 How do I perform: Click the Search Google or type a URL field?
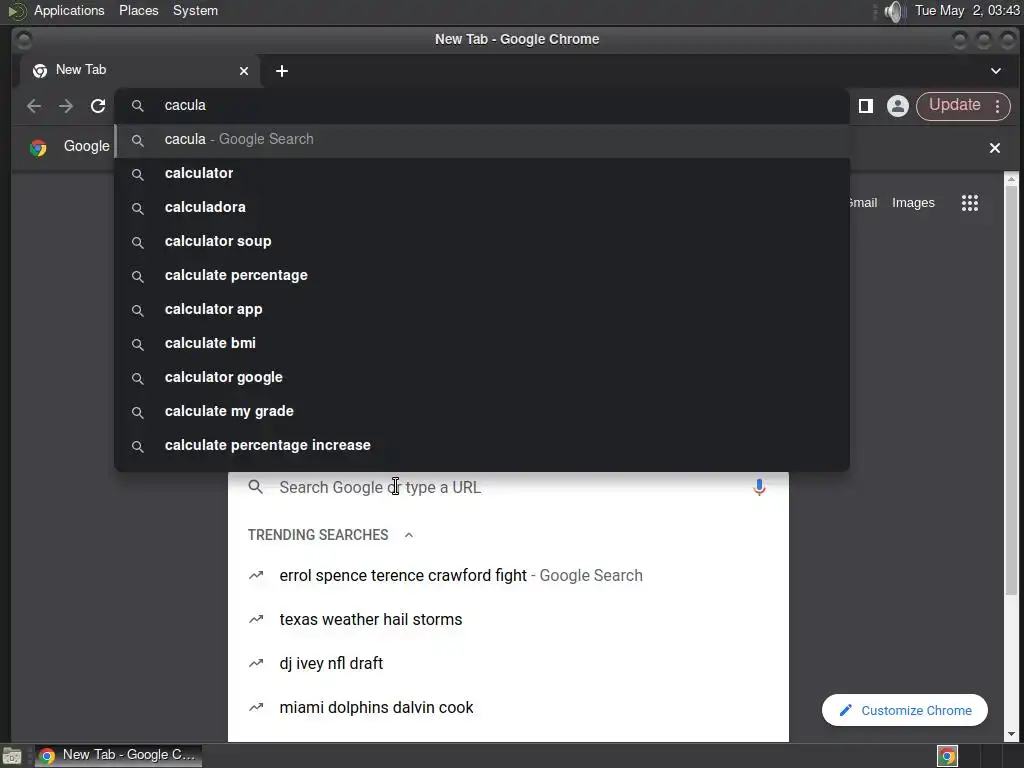pos(508,487)
